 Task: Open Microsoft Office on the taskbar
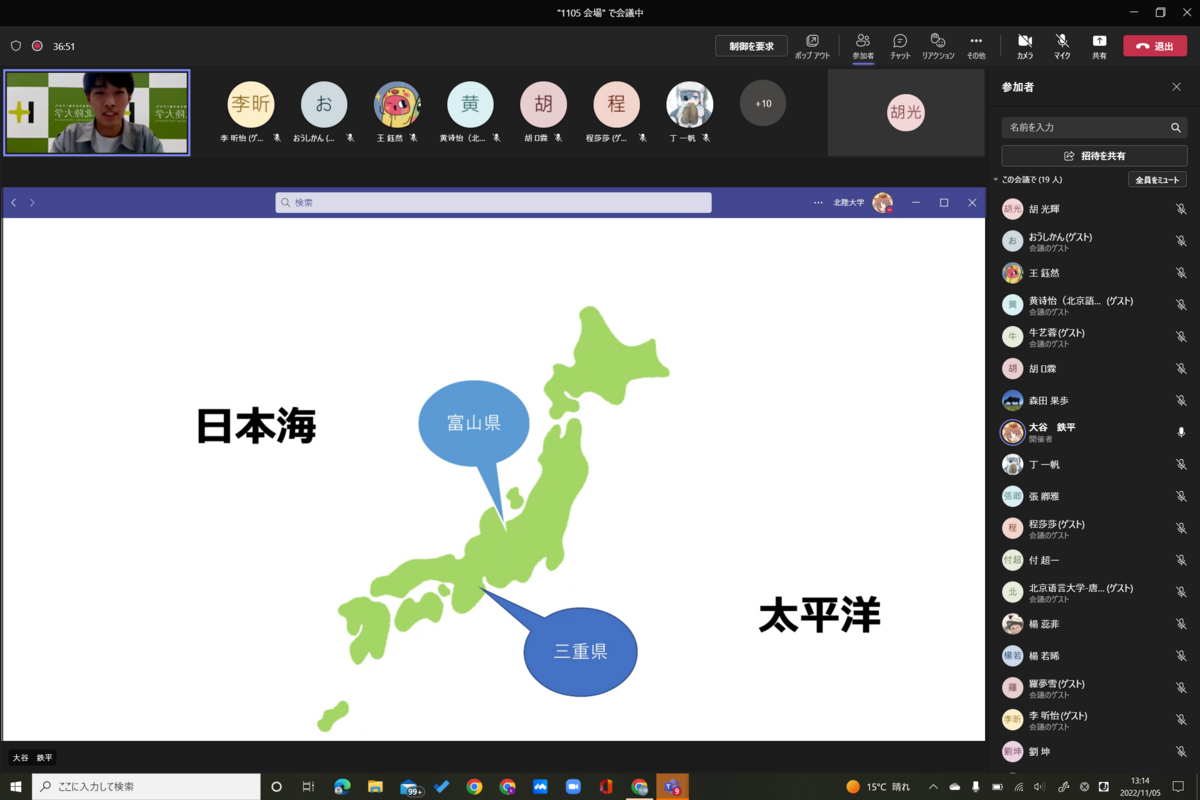[606, 786]
